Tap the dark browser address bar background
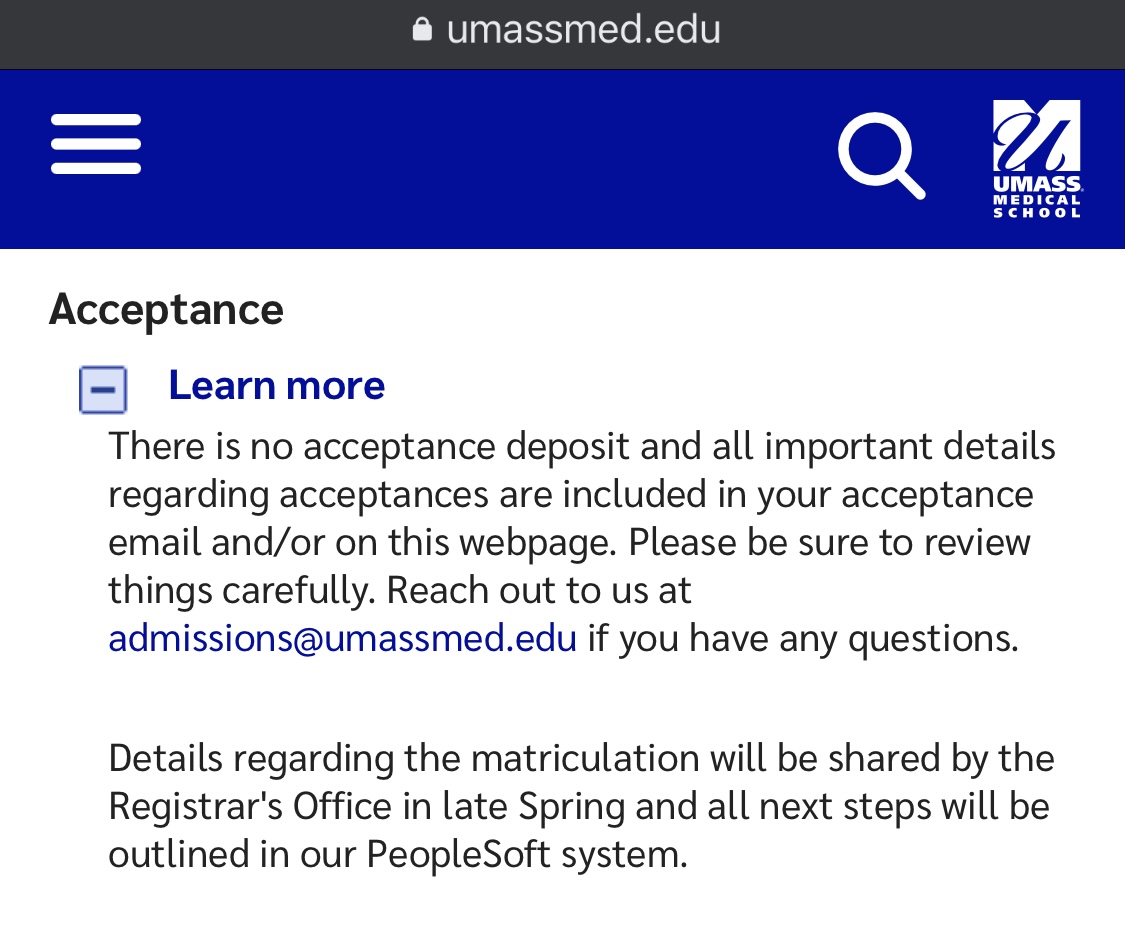This screenshot has height=951, width=1125. [562, 34]
